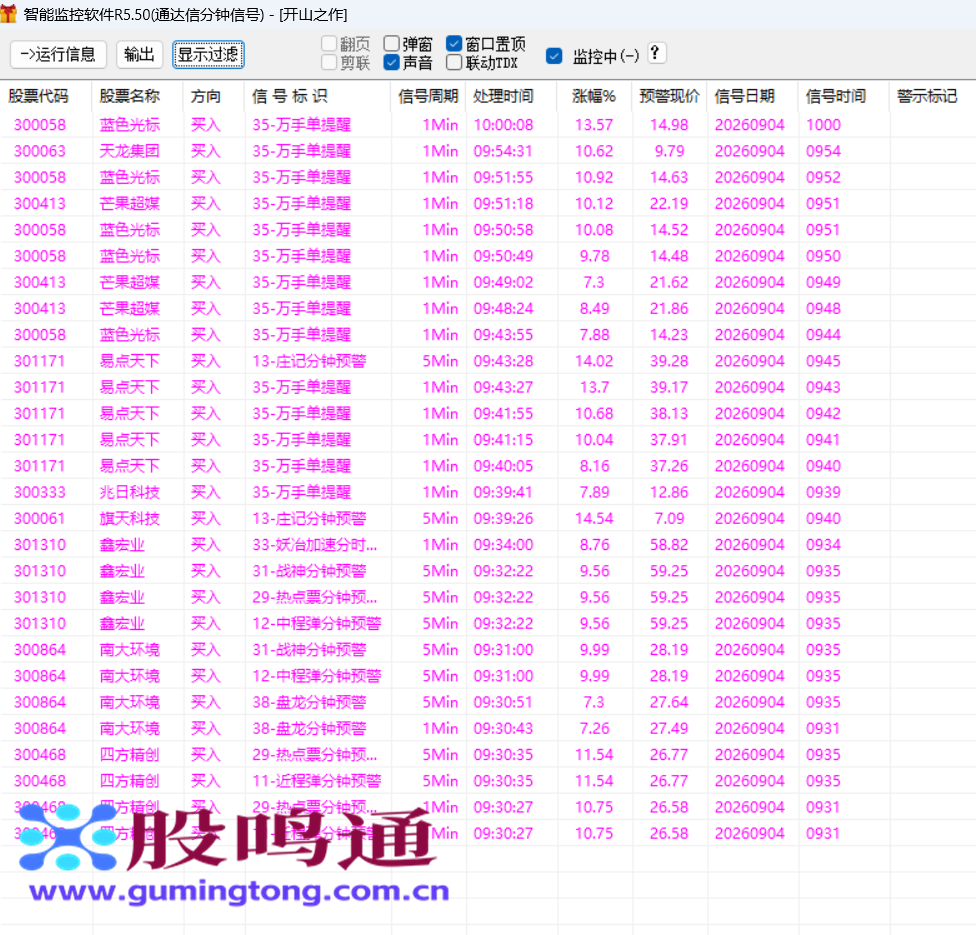The width and height of the screenshot is (976, 935).
Task: Click processing time 09:30:43 for 南大环境
Action: (503, 728)
